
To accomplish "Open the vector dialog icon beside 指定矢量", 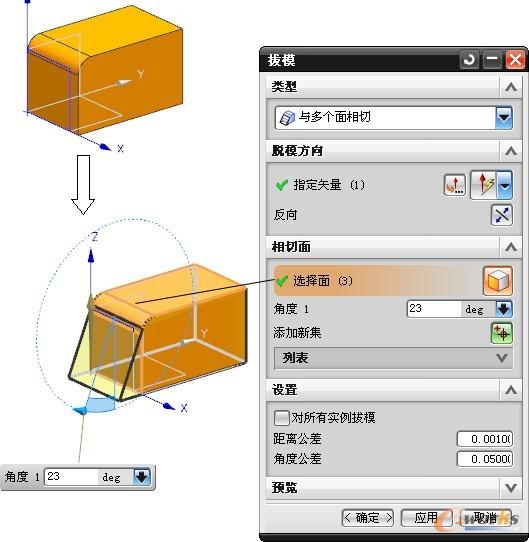I will point(454,185).
